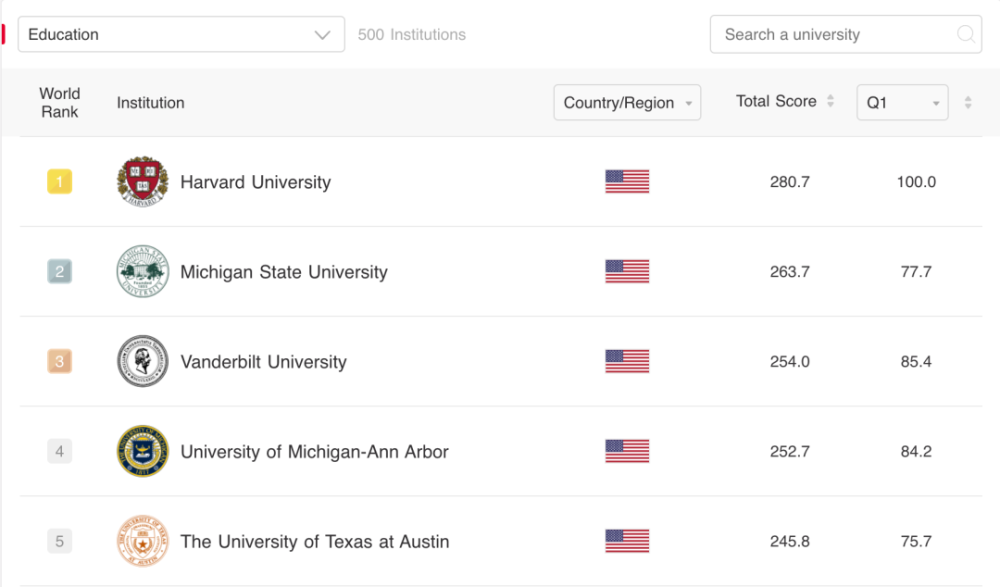This screenshot has width=1000, height=587.
Task: Click the Harvard University crest logo
Action: pyautogui.click(x=142, y=182)
